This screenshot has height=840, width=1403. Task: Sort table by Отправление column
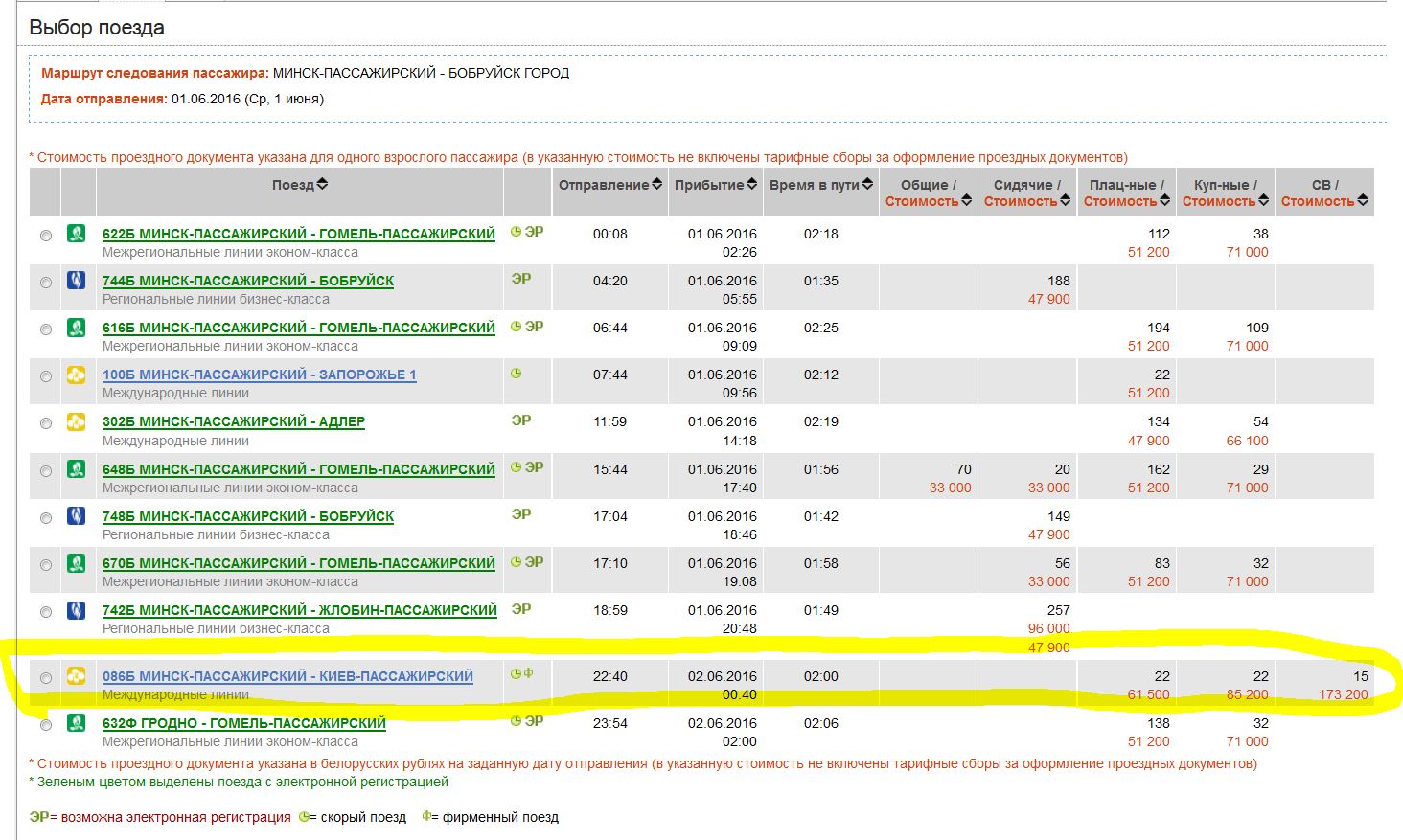tap(610, 185)
